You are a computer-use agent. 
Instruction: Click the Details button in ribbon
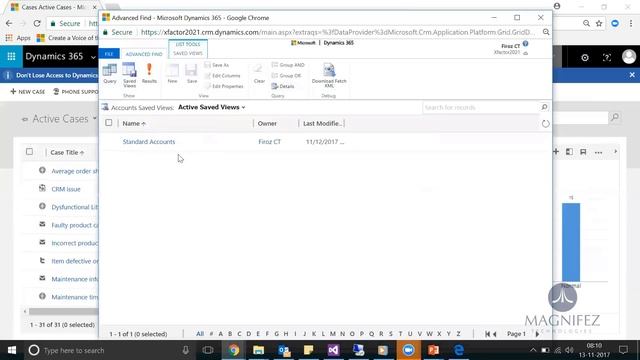click(283, 86)
